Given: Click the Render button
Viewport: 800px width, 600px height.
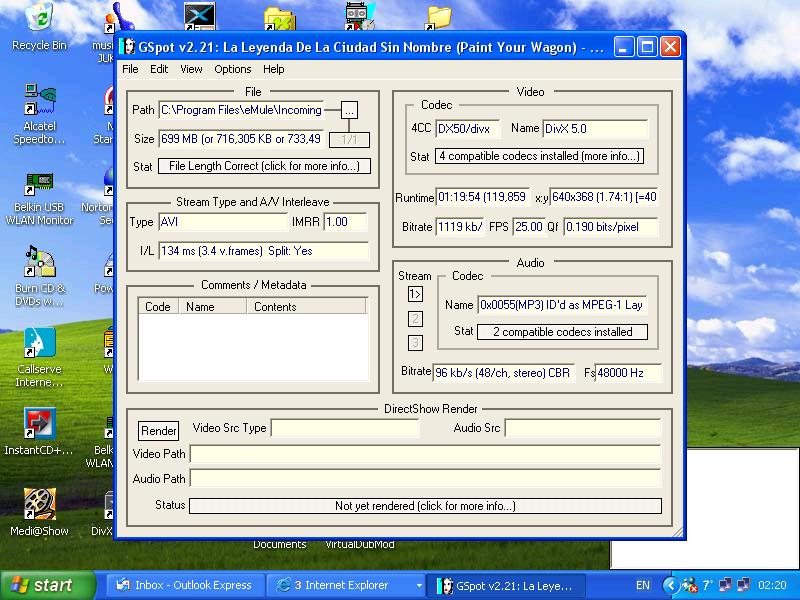Looking at the screenshot, I should pyautogui.click(x=159, y=431).
